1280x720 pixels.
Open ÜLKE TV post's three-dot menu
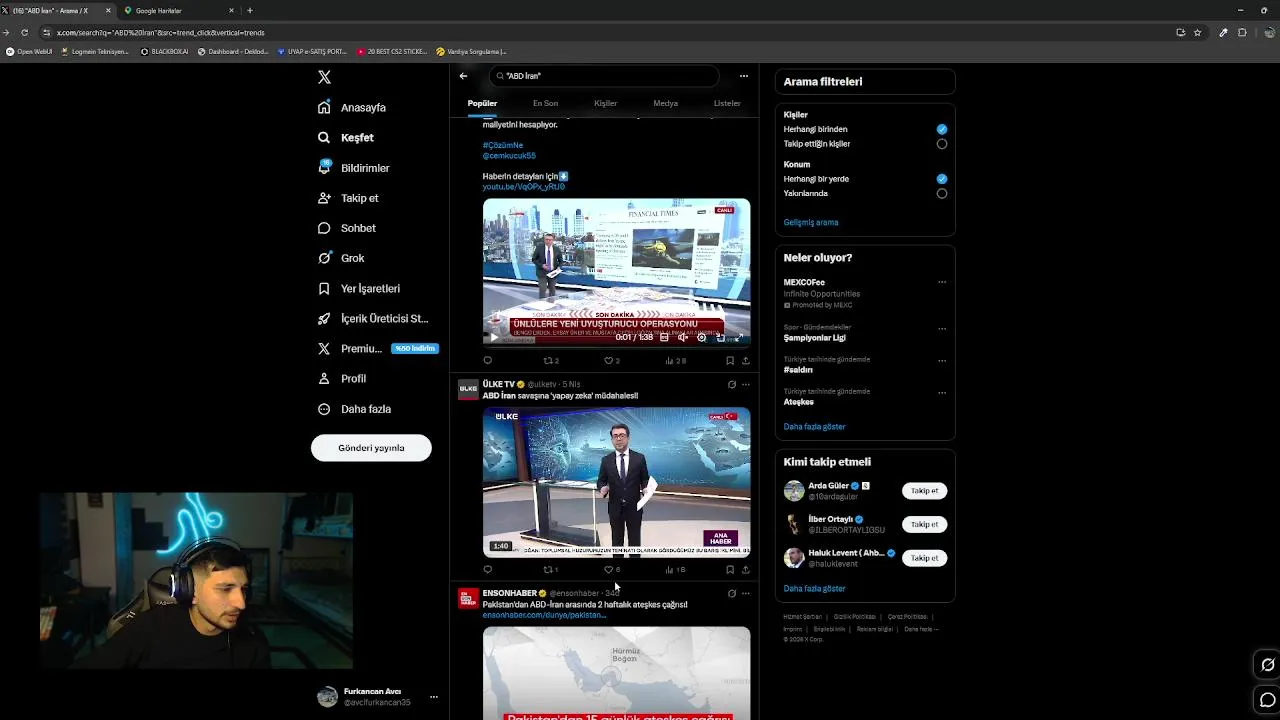(x=746, y=384)
